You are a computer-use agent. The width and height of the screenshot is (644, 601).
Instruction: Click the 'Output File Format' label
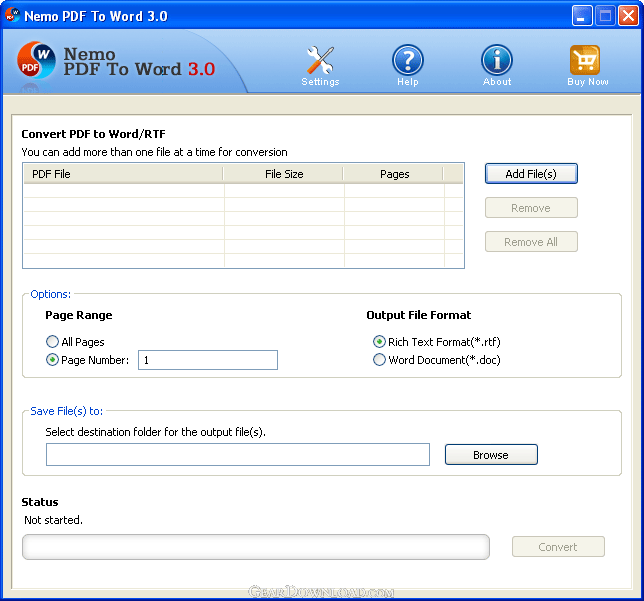(x=419, y=315)
